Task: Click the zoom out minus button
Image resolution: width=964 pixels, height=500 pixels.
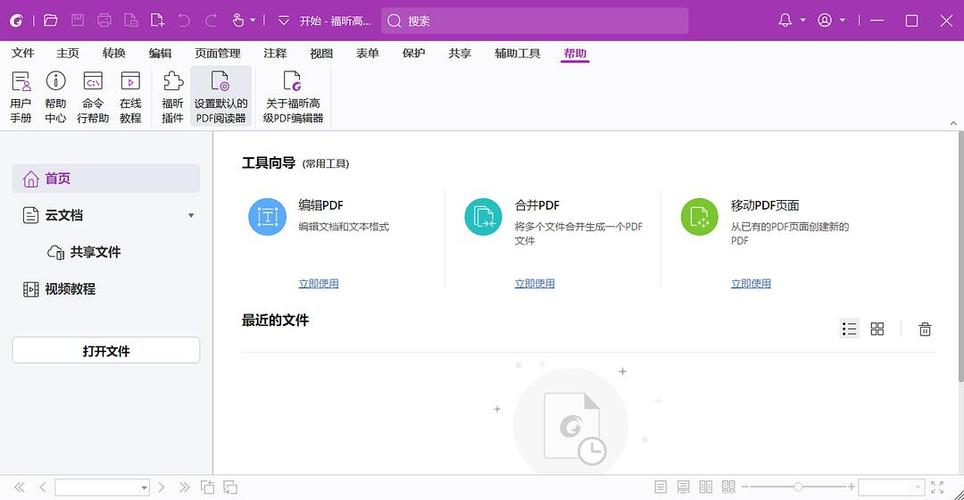Action: coord(745,487)
